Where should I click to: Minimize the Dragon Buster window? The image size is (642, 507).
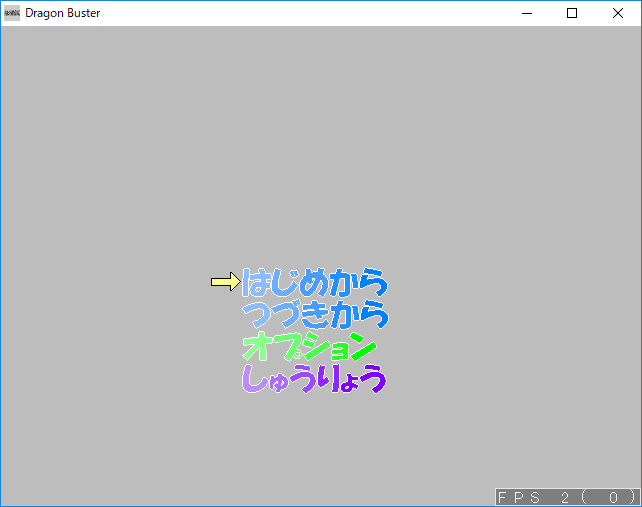point(527,13)
